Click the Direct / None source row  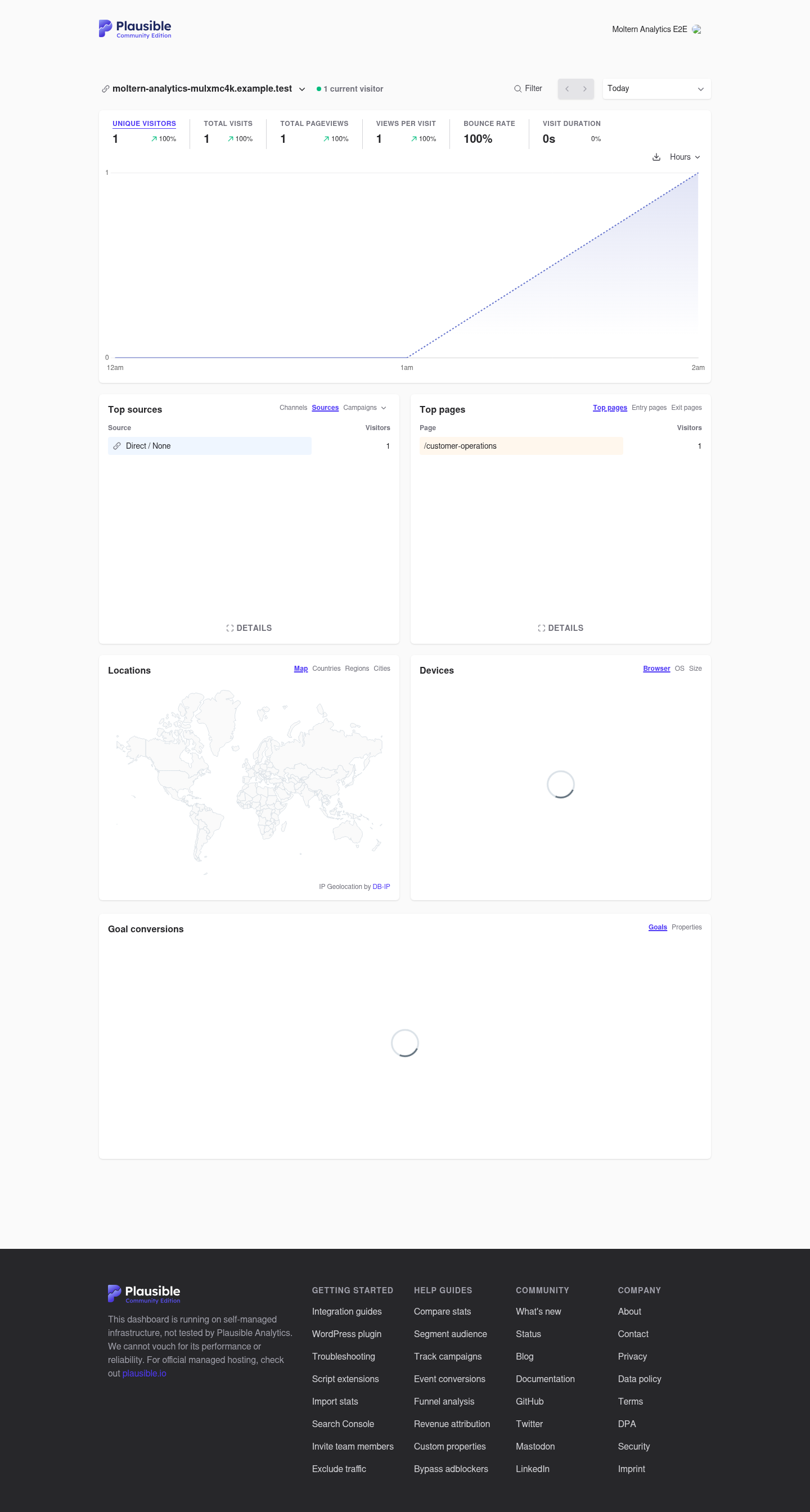click(249, 446)
